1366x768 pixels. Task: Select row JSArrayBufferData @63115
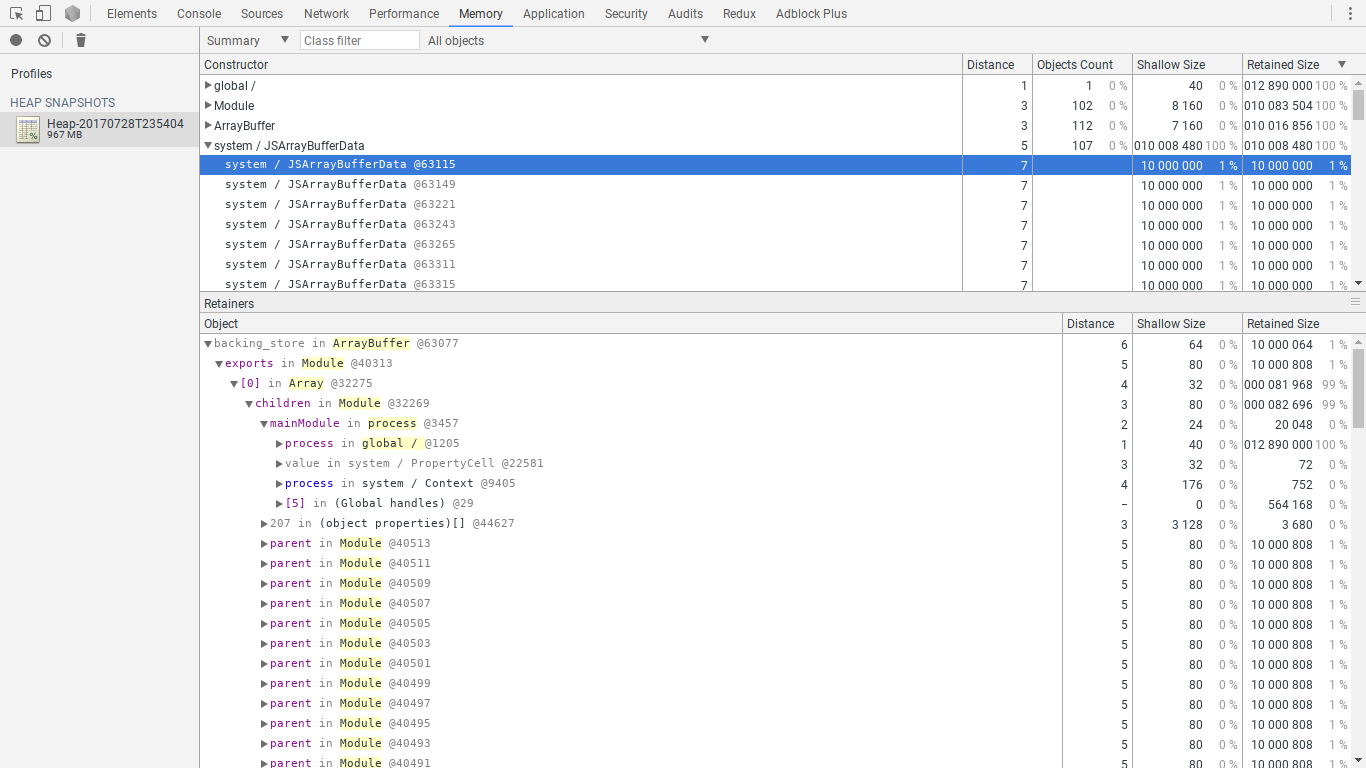pyautogui.click(x=775, y=165)
